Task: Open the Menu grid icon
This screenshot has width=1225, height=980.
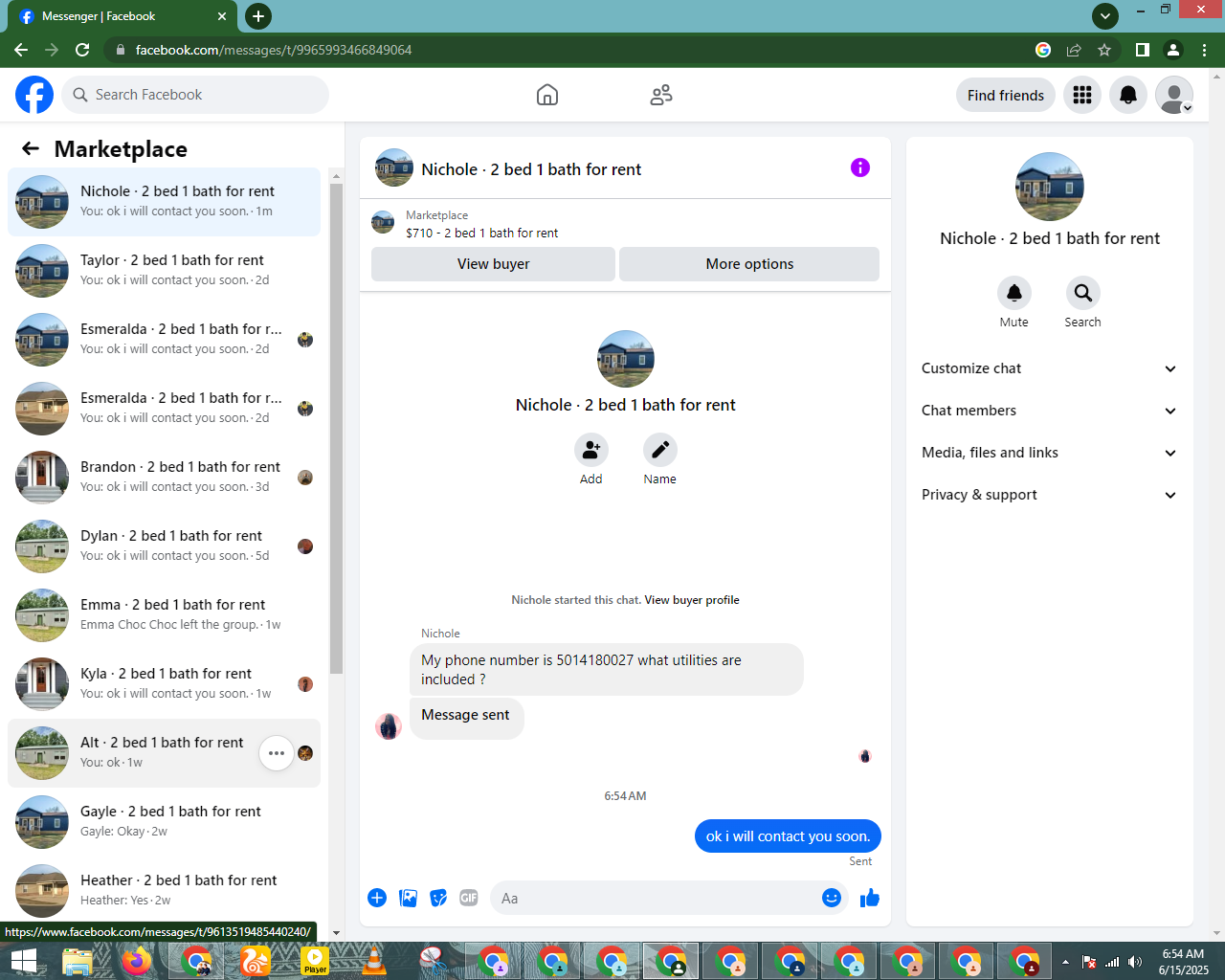Action: click(1082, 95)
